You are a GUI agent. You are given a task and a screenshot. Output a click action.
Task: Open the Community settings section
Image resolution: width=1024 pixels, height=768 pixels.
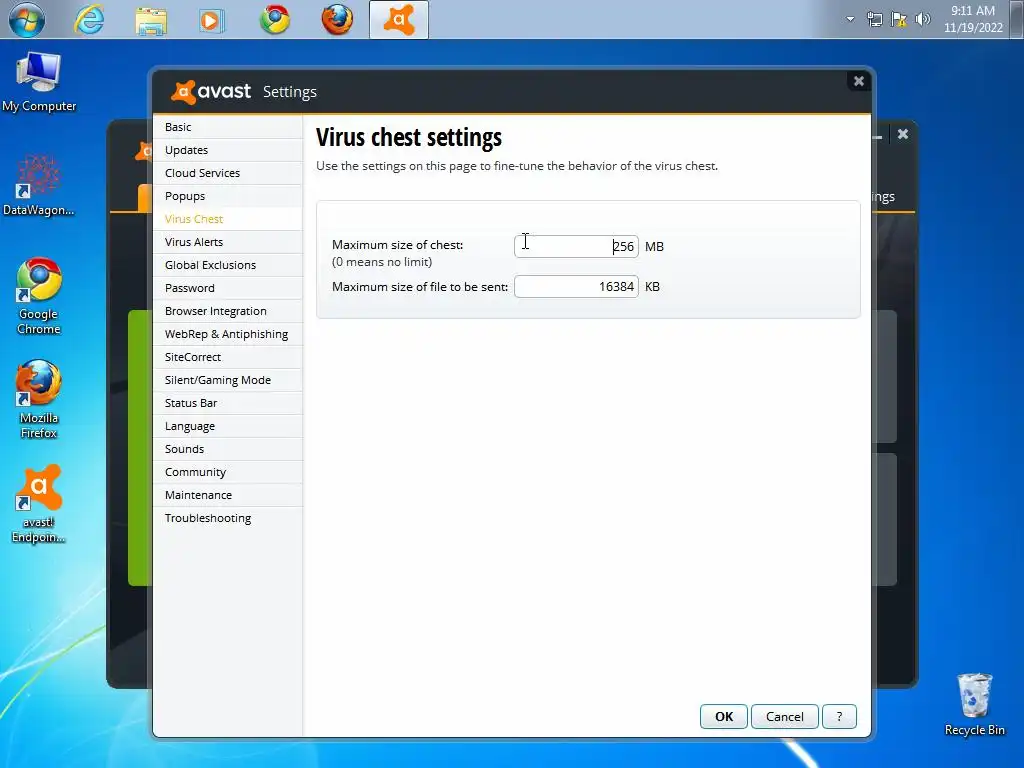227,472
